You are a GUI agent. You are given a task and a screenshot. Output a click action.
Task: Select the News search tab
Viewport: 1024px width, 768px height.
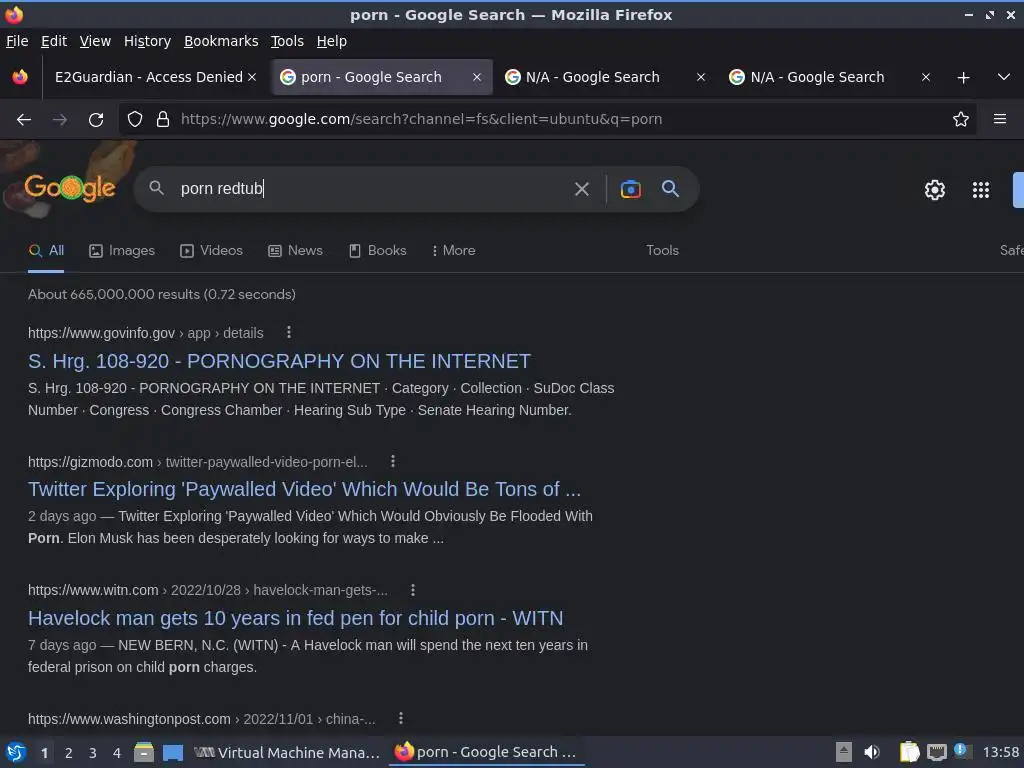click(x=295, y=250)
